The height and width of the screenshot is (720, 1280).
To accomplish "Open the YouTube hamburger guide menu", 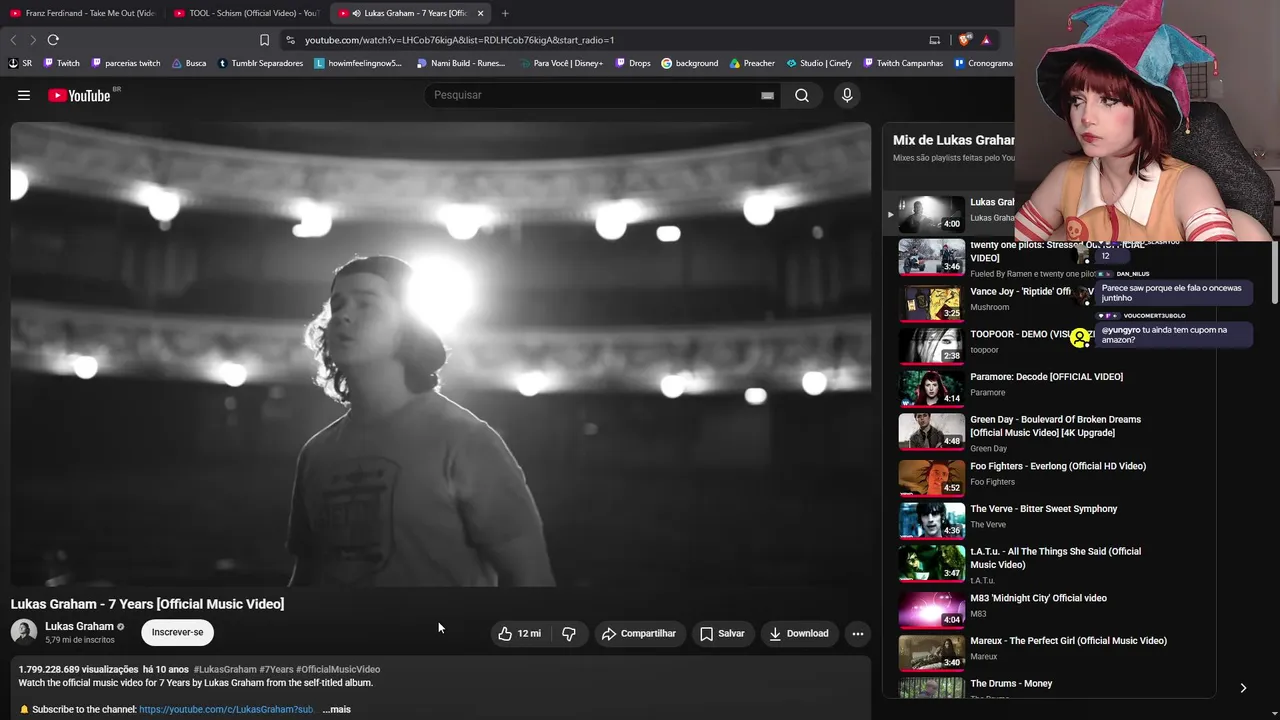I will pyautogui.click(x=24, y=95).
